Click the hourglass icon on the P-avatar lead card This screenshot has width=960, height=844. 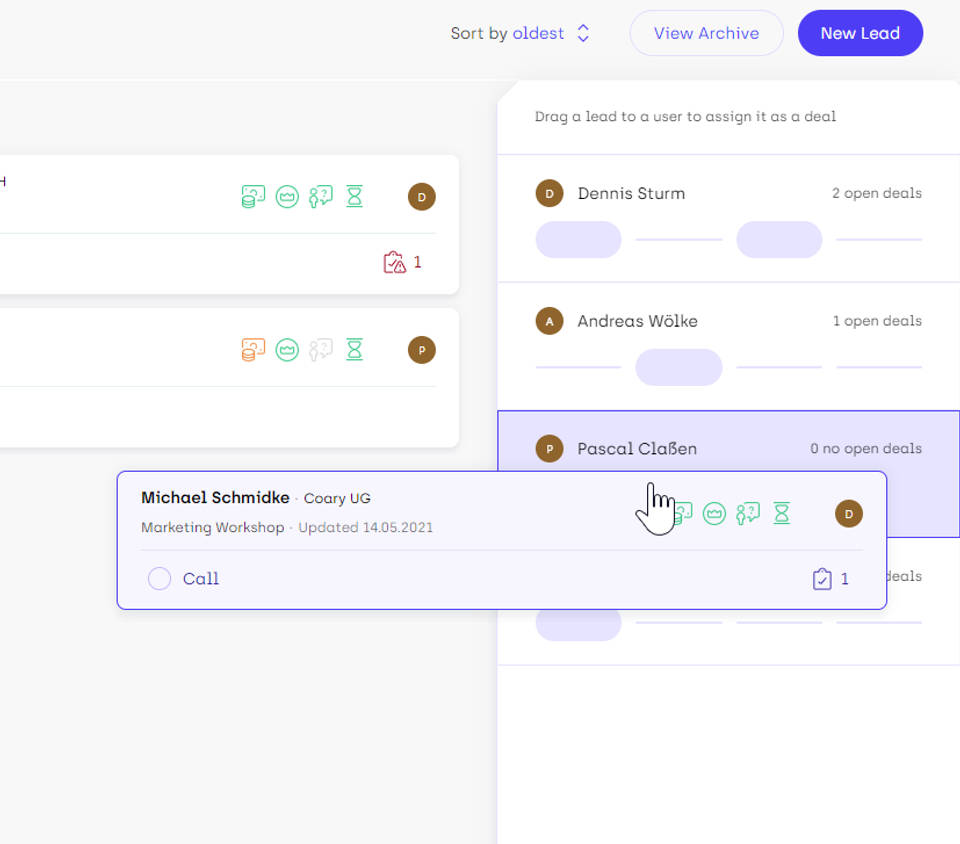pyautogui.click(x=354, y=349)
